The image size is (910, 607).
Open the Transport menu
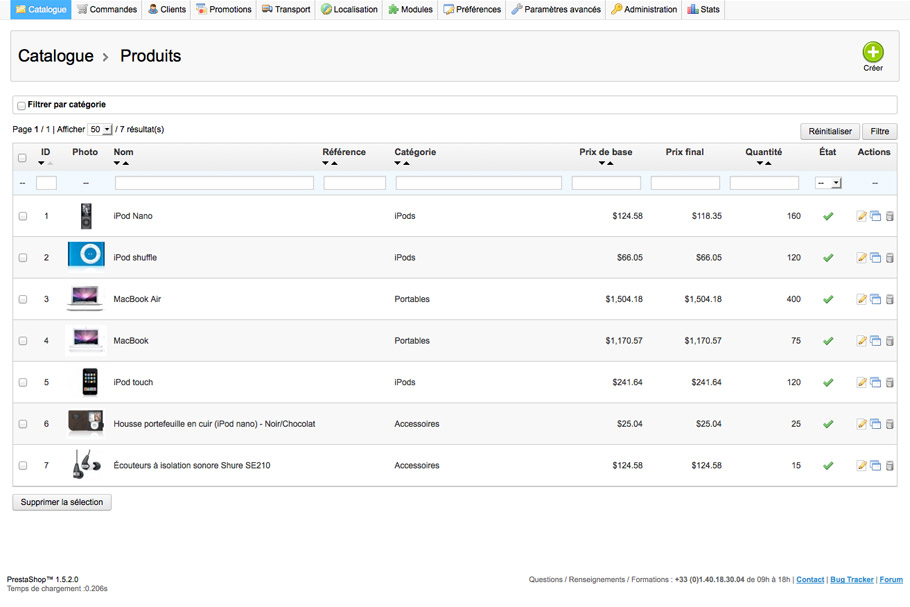click(286, 9)
